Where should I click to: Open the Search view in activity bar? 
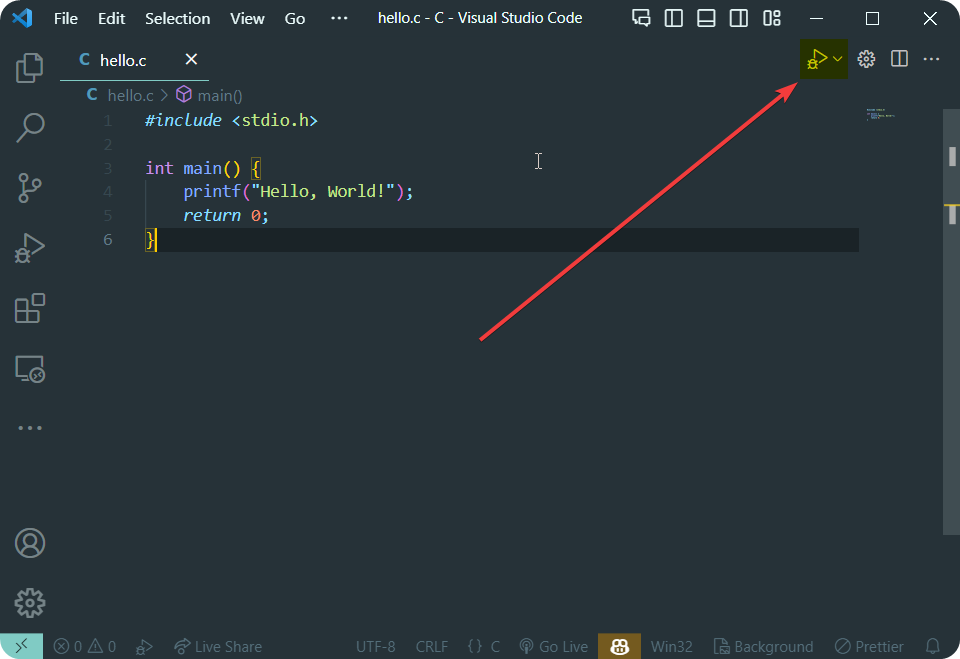click(x=29, y=128)
